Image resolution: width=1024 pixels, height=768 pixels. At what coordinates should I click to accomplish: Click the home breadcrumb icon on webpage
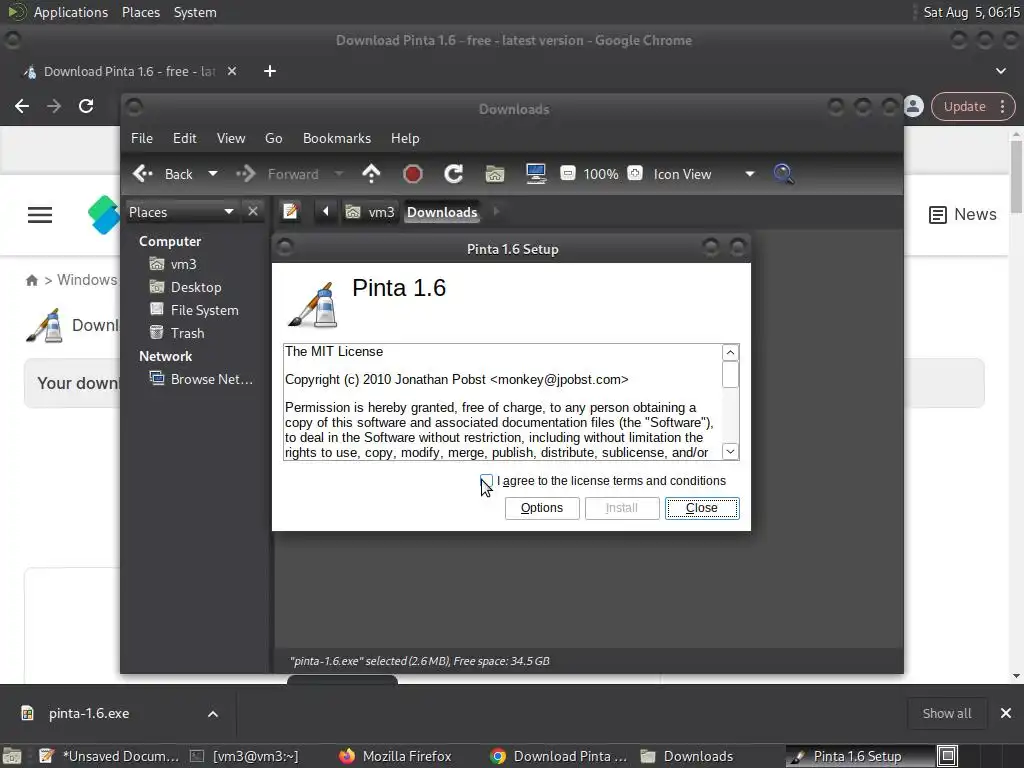click(x=31, y=280)
